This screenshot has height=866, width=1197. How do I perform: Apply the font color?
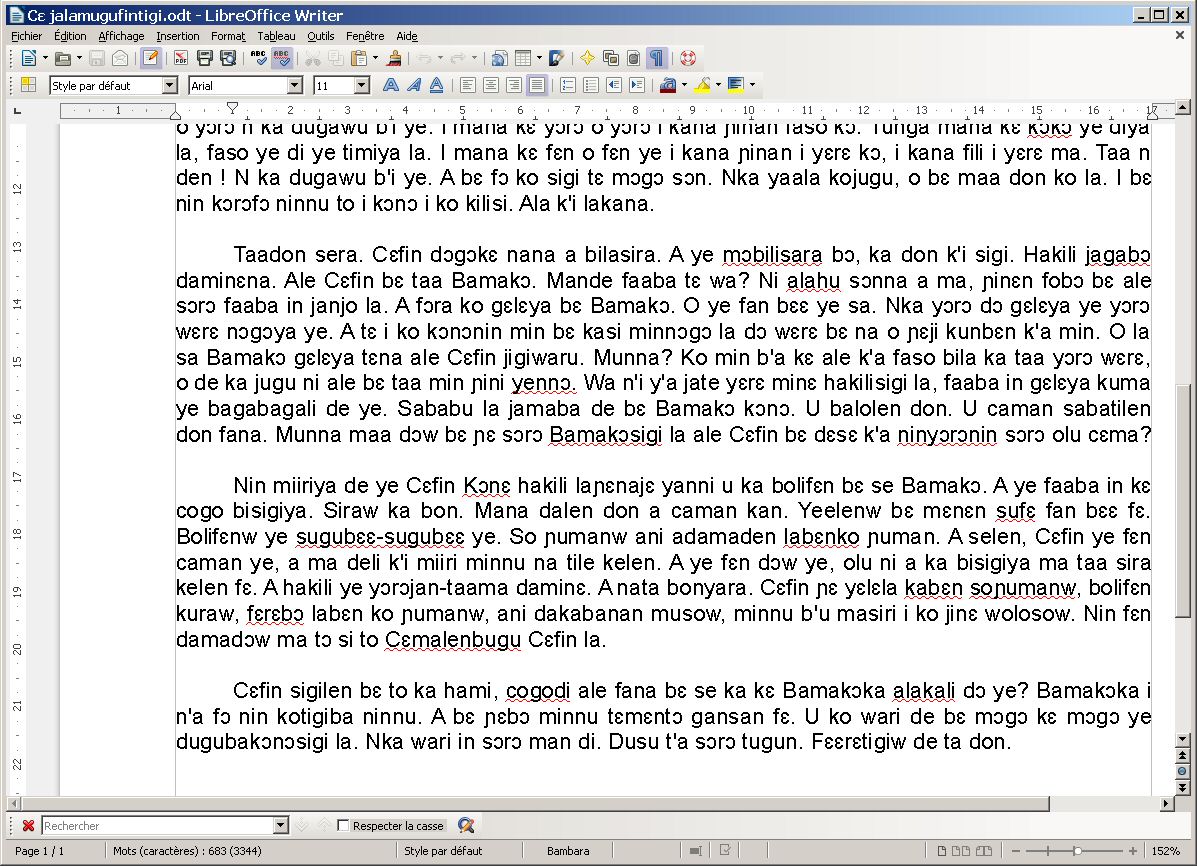coord(668,85)
